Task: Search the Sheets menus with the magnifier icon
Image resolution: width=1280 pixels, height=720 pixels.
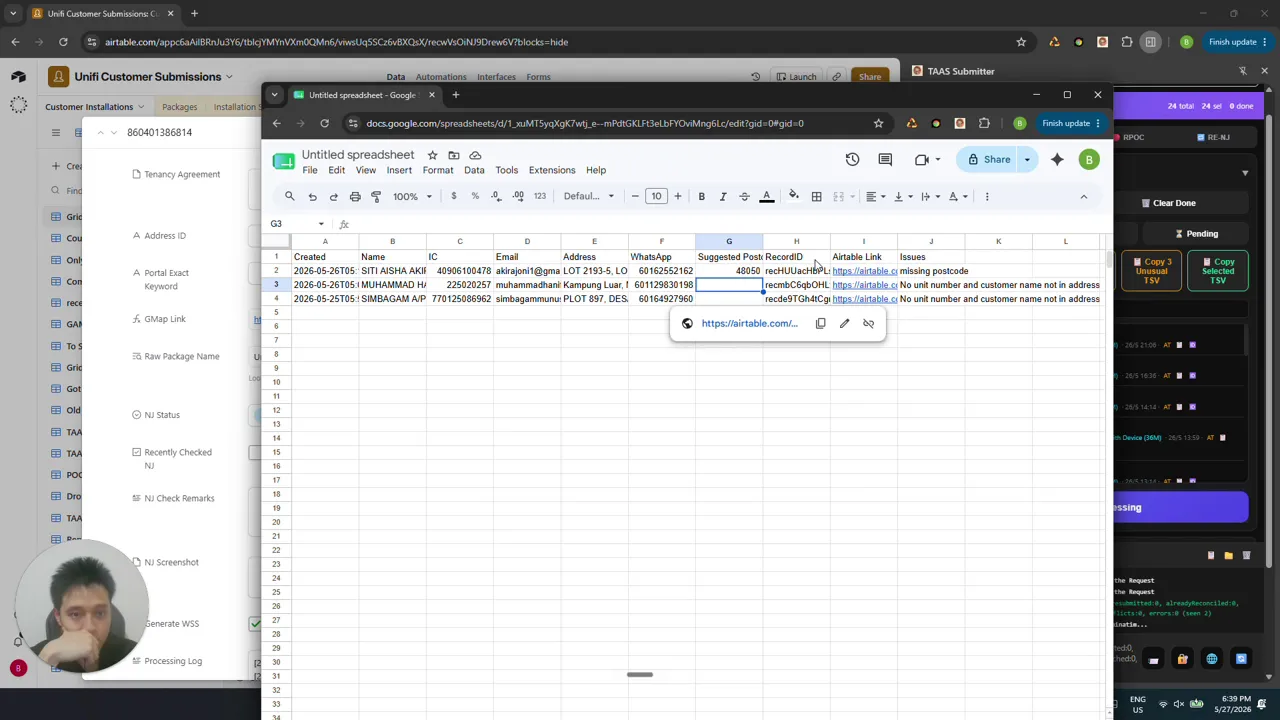Action: pyautogui.click(x=290, y=196)
